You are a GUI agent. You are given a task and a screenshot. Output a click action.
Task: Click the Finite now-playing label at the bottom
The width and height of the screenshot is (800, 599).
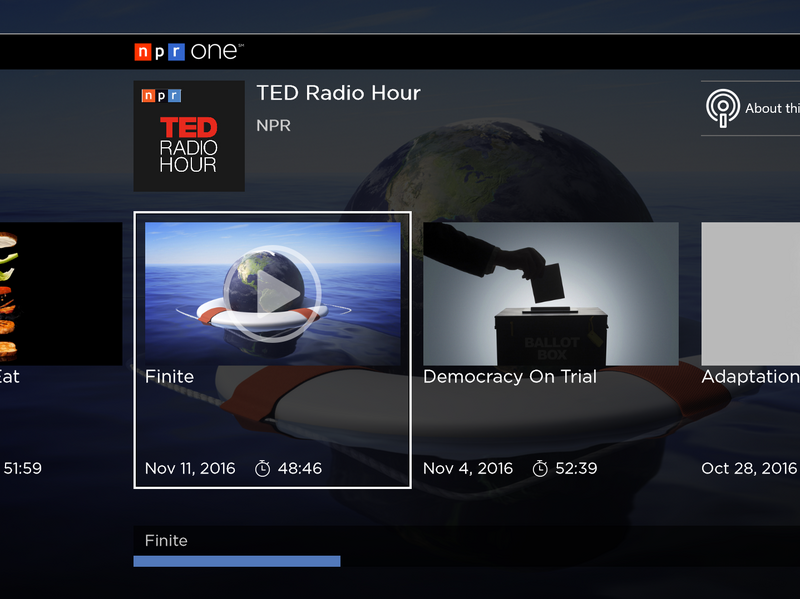coord(165,540)
